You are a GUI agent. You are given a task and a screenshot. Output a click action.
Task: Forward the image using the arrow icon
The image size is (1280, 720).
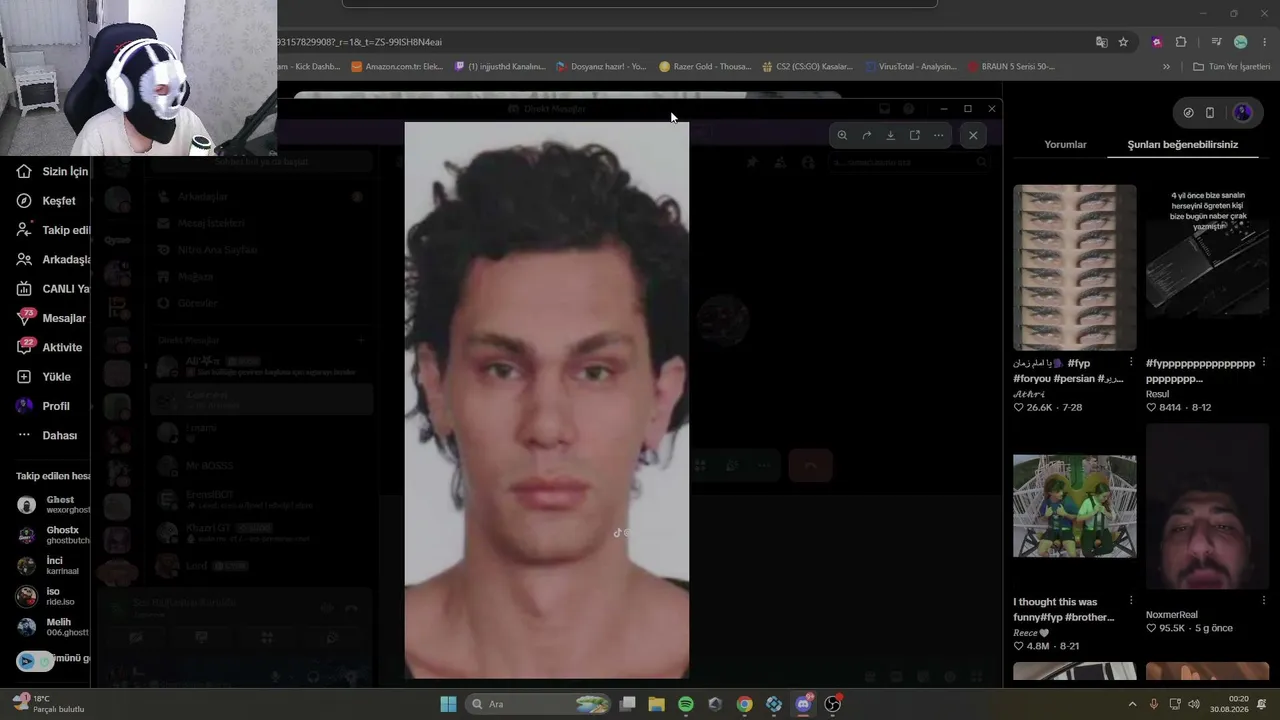[866, 135]
